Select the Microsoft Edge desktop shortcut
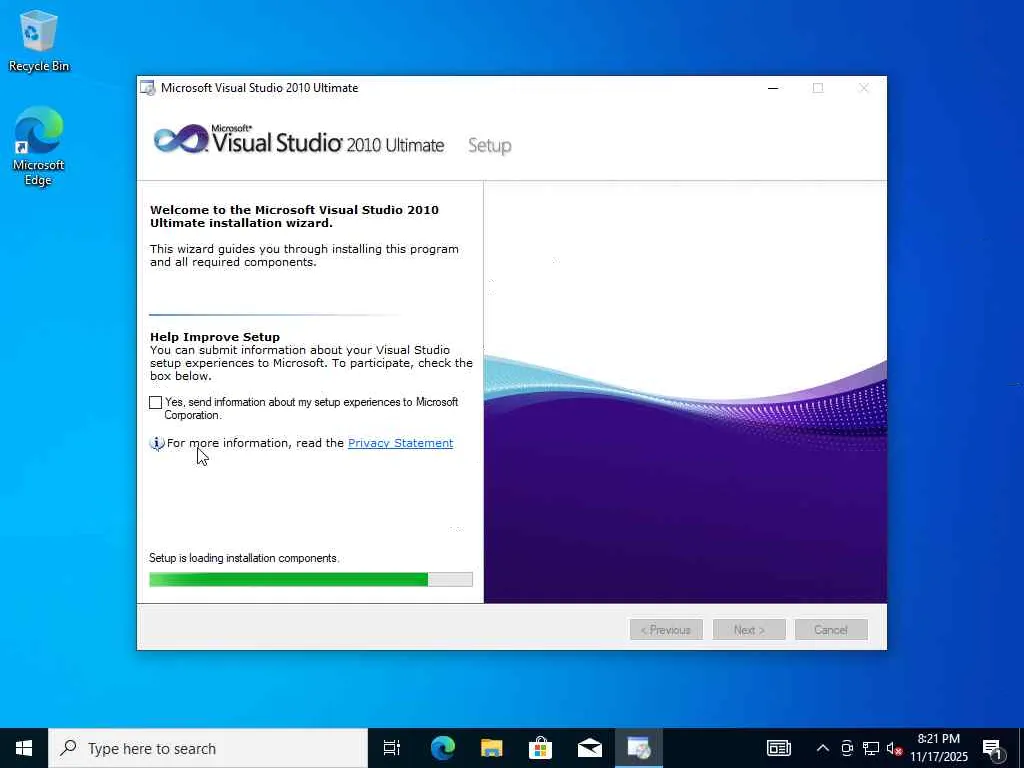The image size is (1024, 768). coord(39,145)
